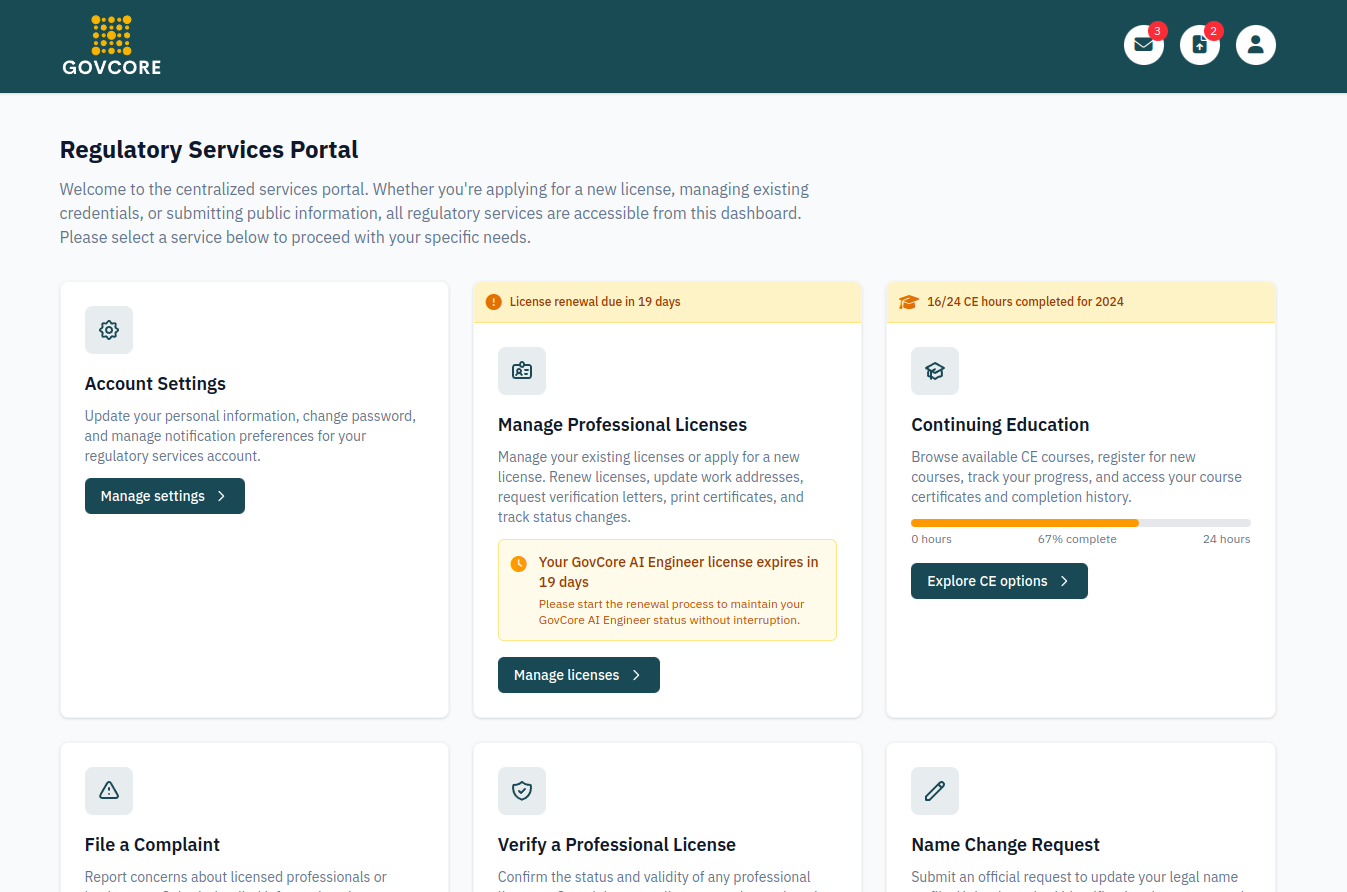
Task: Click the Manage settings button
Action: pos(165,496)
